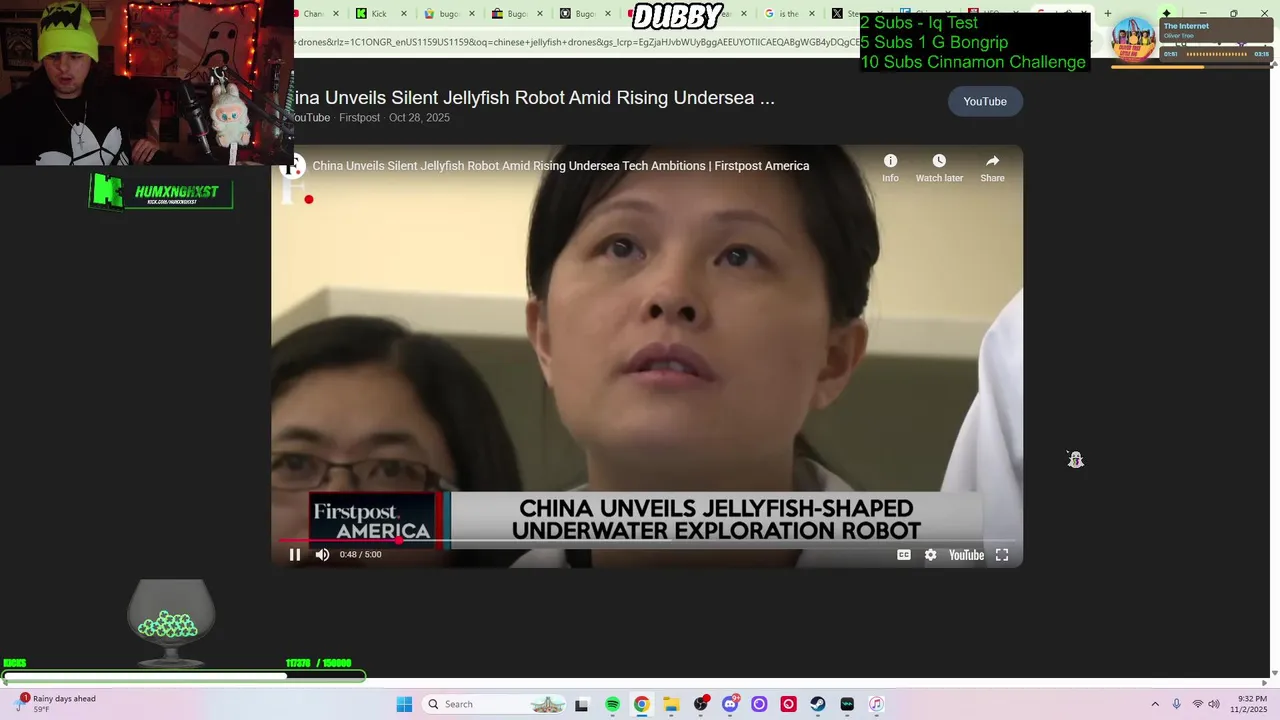The image size is (1280, 720).
Task: Open Task View on the taskbar
Action: click(x=582, y=704)
